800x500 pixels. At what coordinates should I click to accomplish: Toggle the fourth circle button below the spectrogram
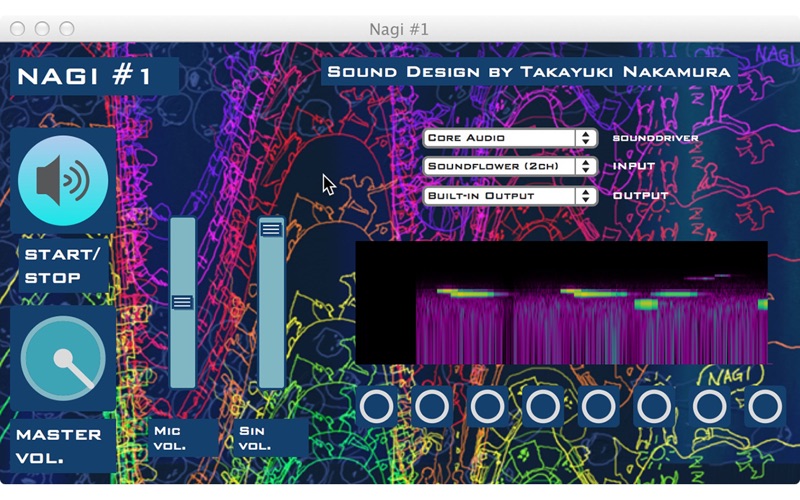(543, 407)
